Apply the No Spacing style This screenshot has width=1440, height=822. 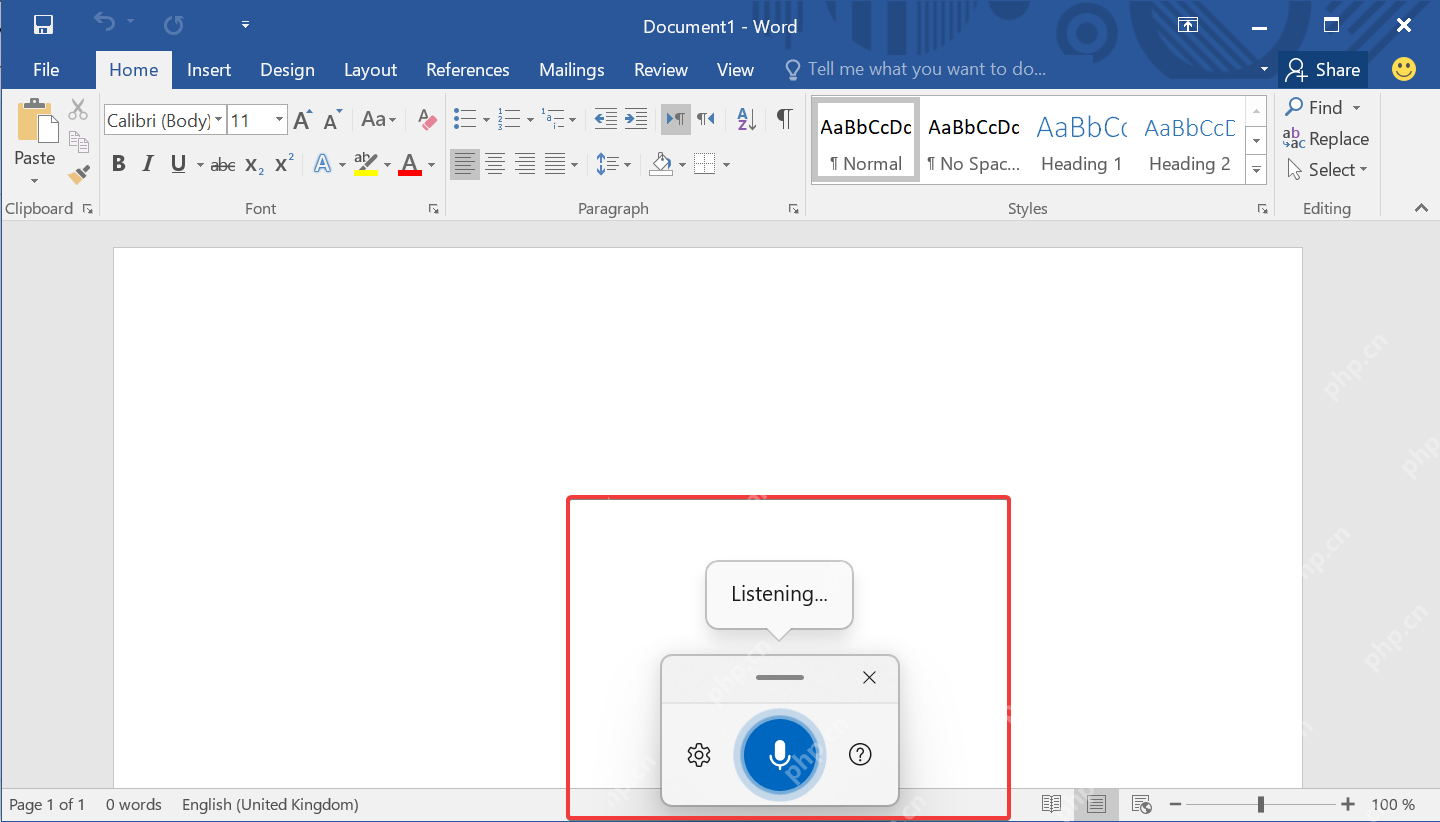[x=974, y=140]
